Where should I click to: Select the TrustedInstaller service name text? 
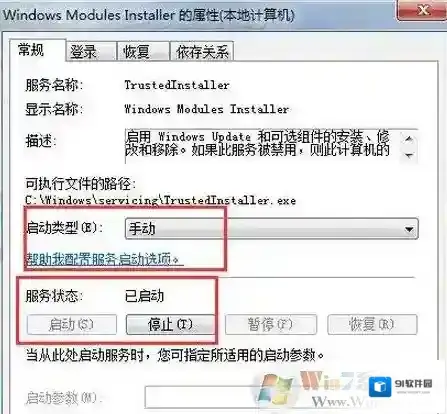tap(177, 85)
